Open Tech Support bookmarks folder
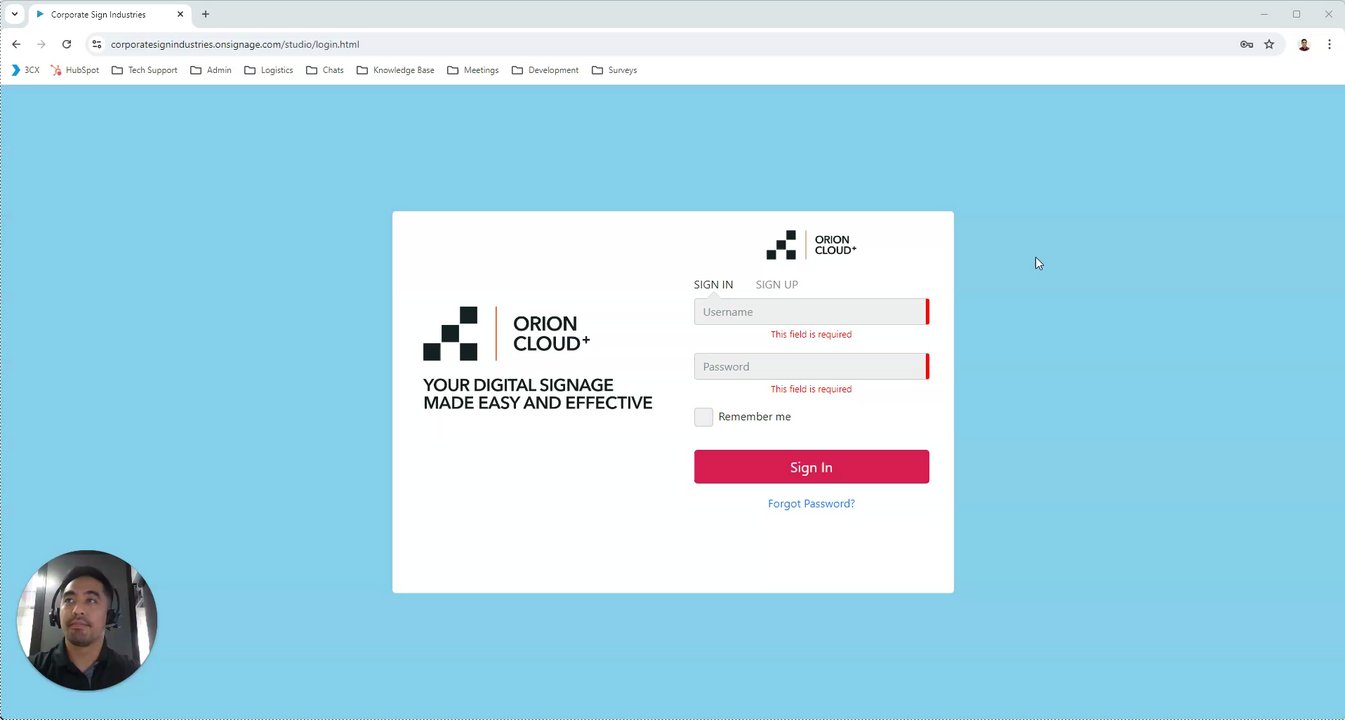This screenshot has height=720, width=1345. pyautogui.click(x=144, y=70)
